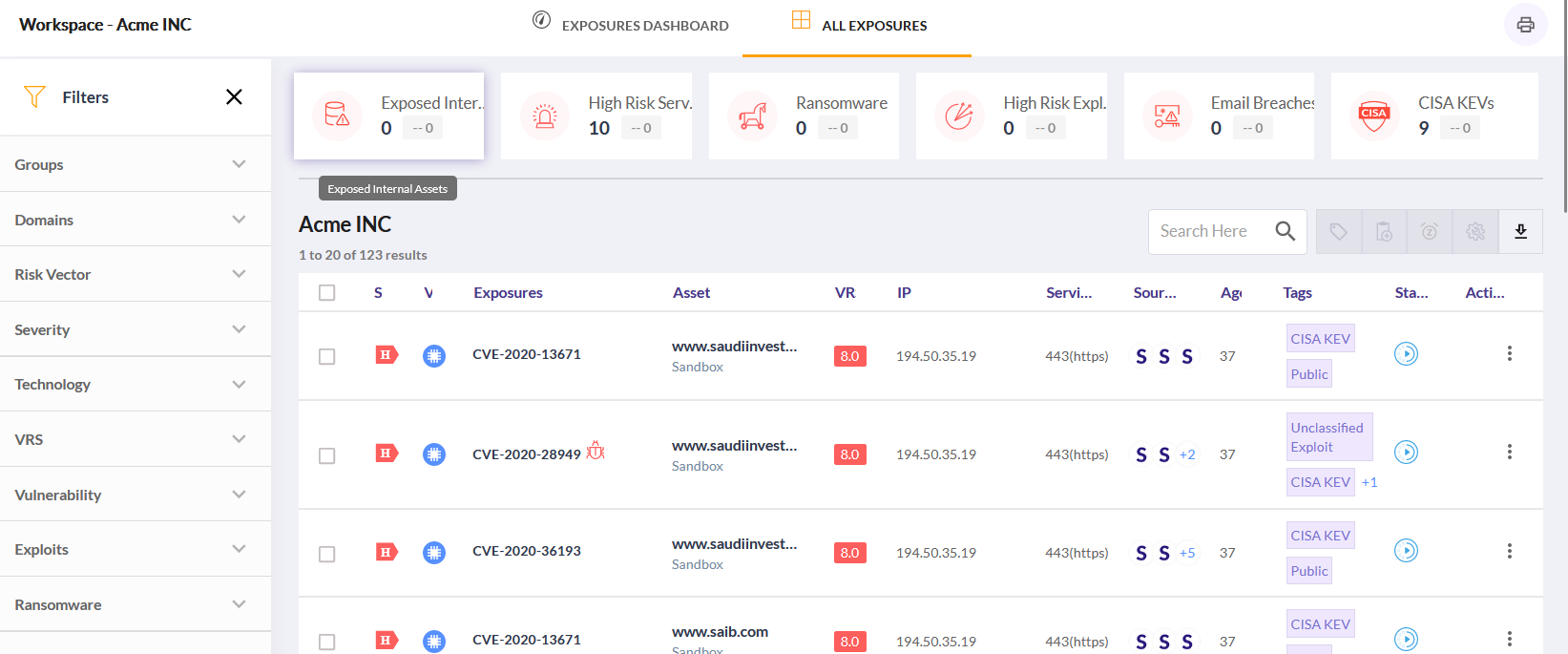
Task: Check the CVE-2020-28949 row checkbox
Action: click(327, 455)
